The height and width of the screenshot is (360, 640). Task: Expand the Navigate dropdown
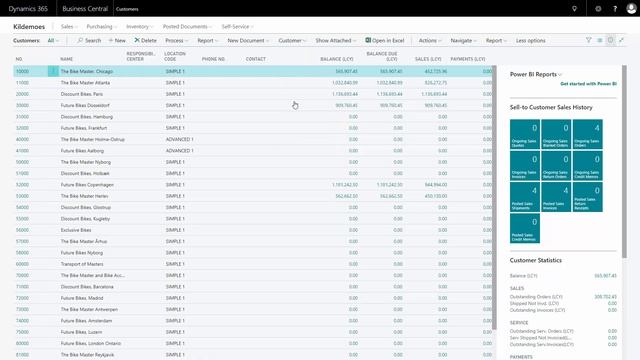[x=464, y=40]
